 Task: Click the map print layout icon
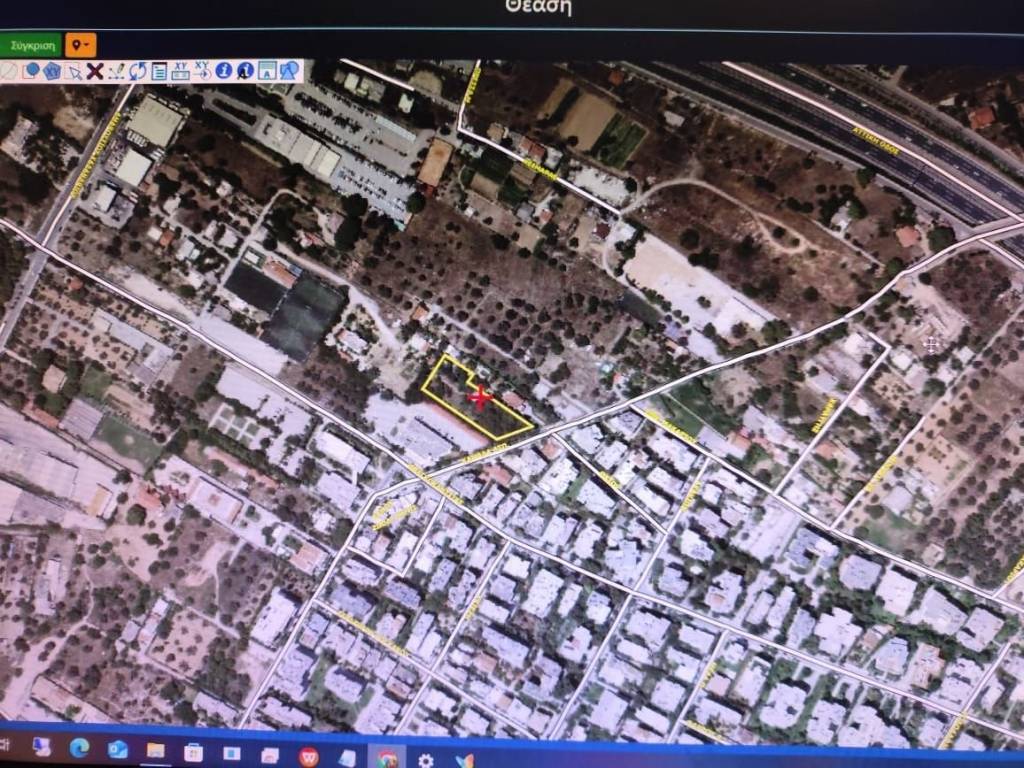tap(267, 70)
